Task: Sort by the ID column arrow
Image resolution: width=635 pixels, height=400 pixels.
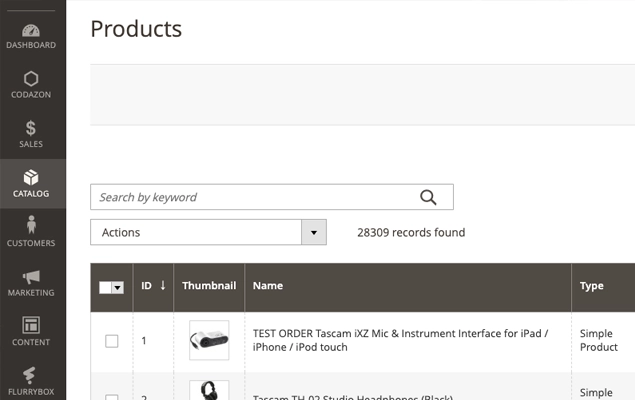Action: (163, 285)
